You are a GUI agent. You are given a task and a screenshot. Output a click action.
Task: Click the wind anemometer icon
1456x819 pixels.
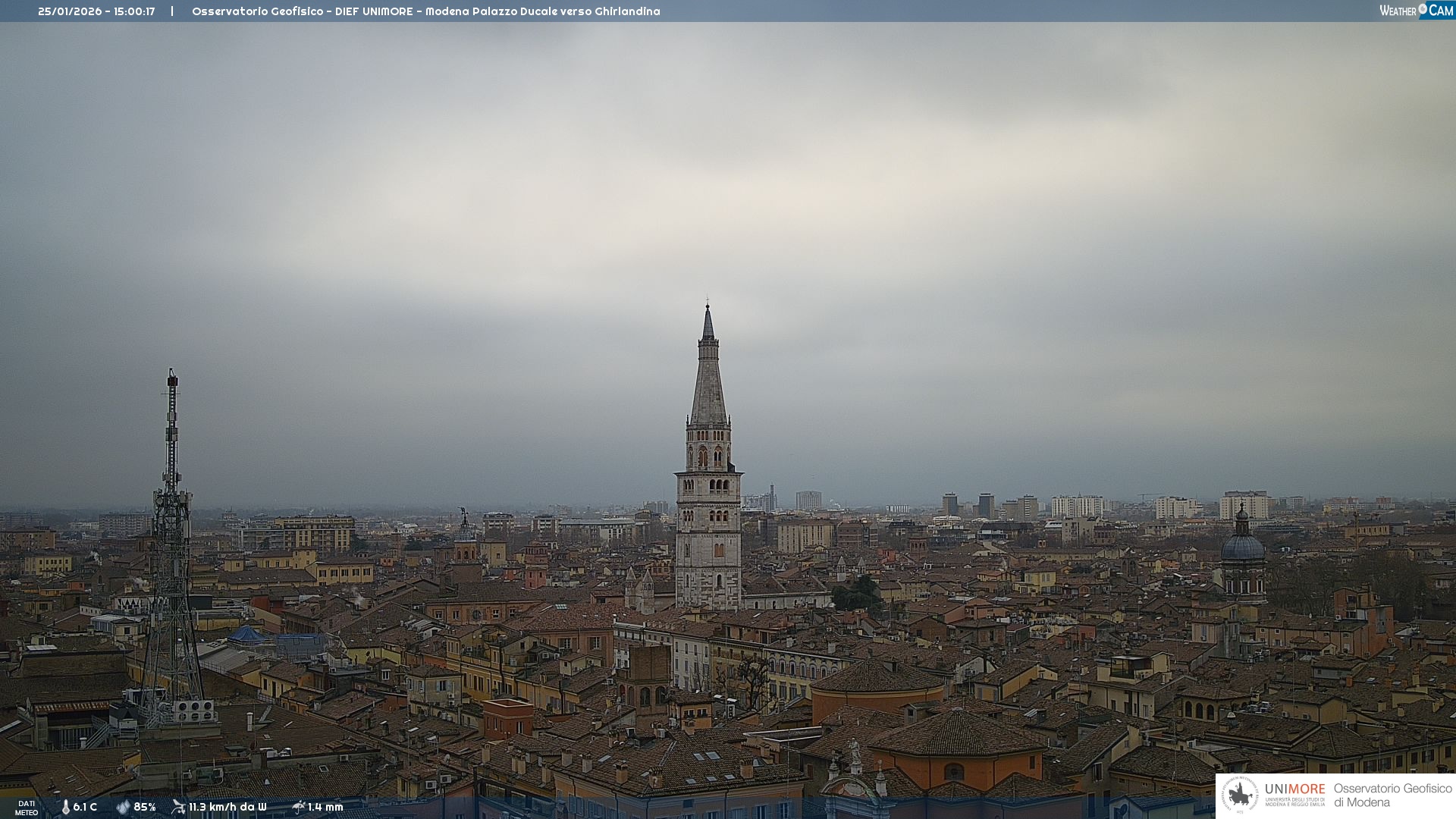(178, 807)
